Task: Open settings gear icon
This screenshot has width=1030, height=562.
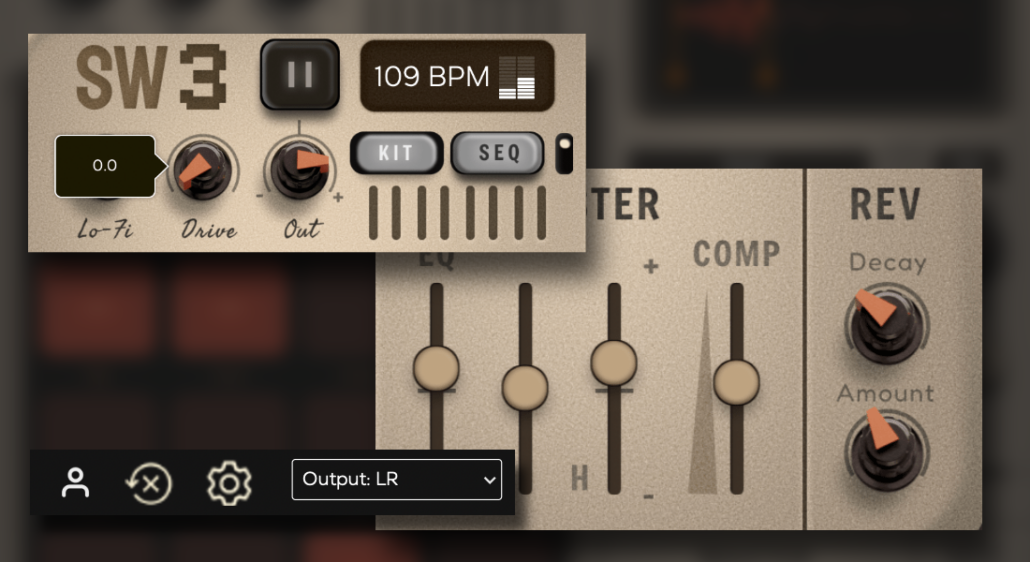Action: (x=229, y=483)
